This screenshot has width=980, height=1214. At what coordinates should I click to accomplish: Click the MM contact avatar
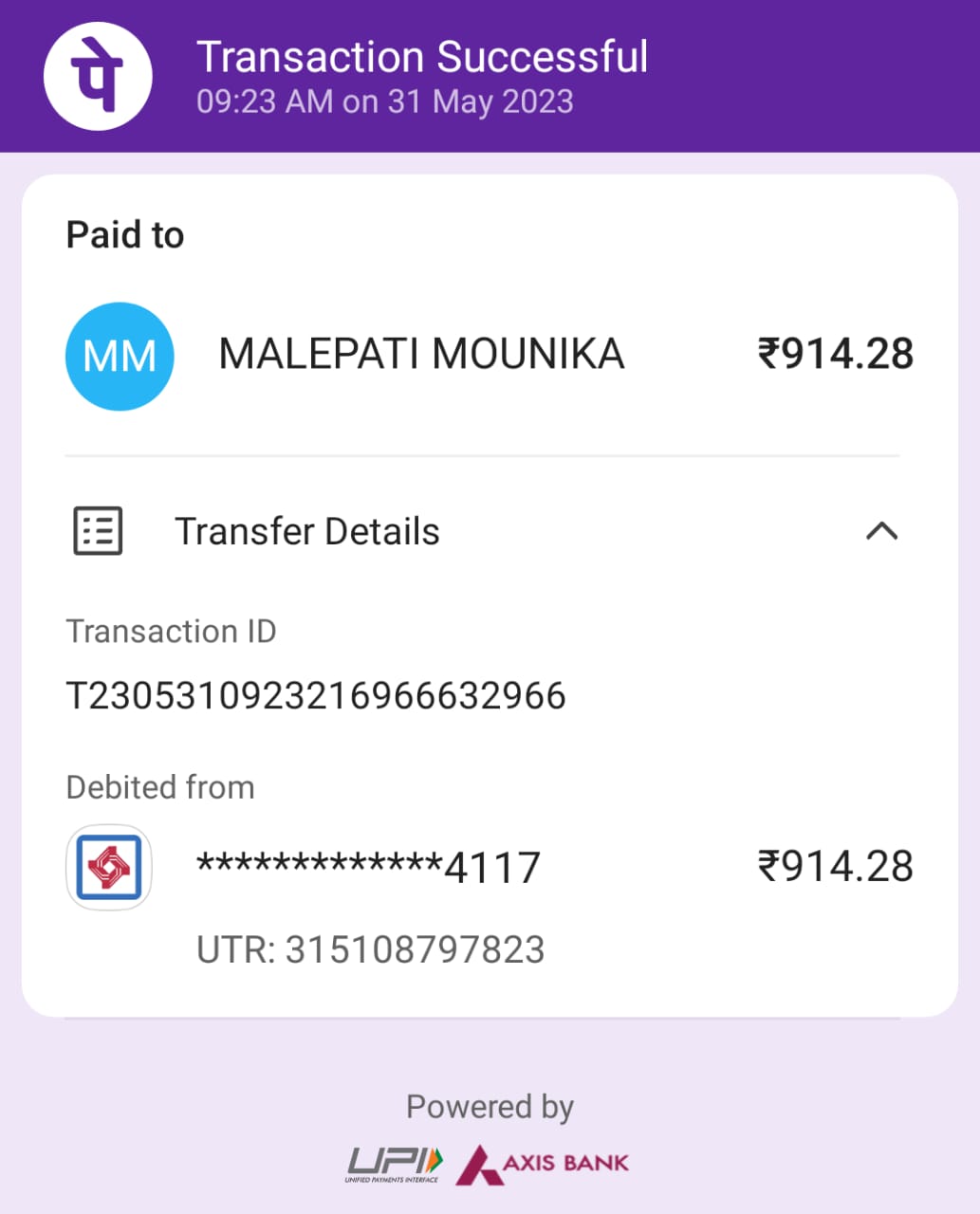pos(120,357)
